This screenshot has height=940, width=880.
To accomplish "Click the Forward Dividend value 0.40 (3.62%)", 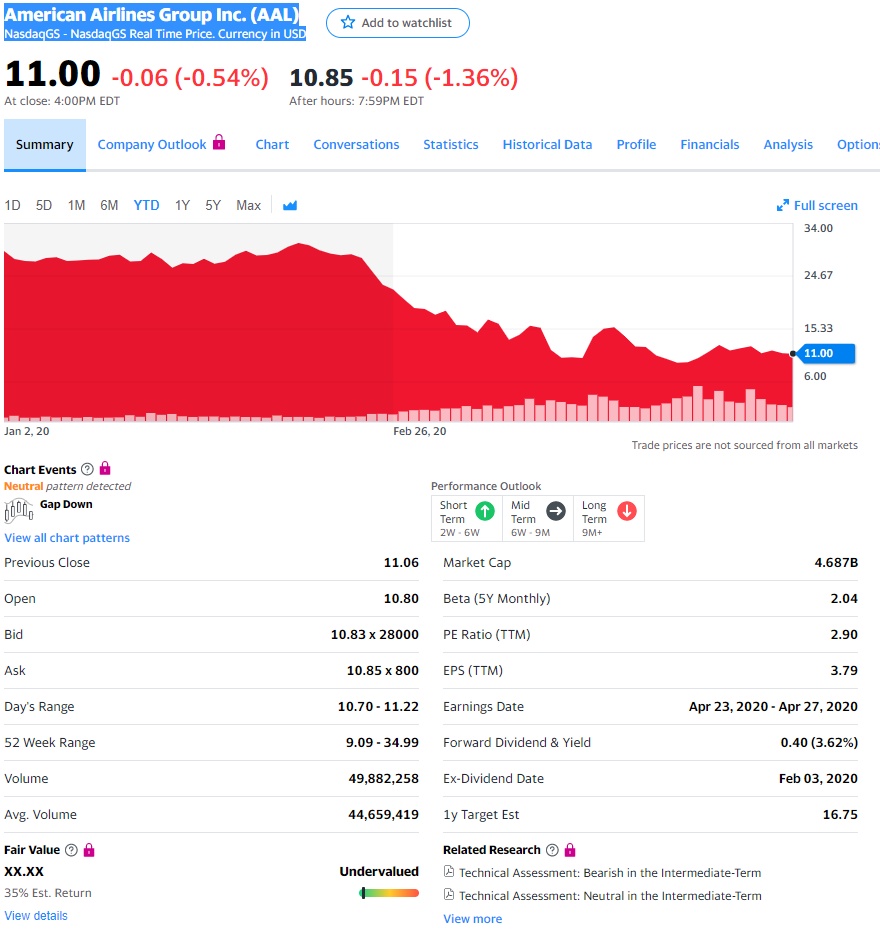I will 819,742.
